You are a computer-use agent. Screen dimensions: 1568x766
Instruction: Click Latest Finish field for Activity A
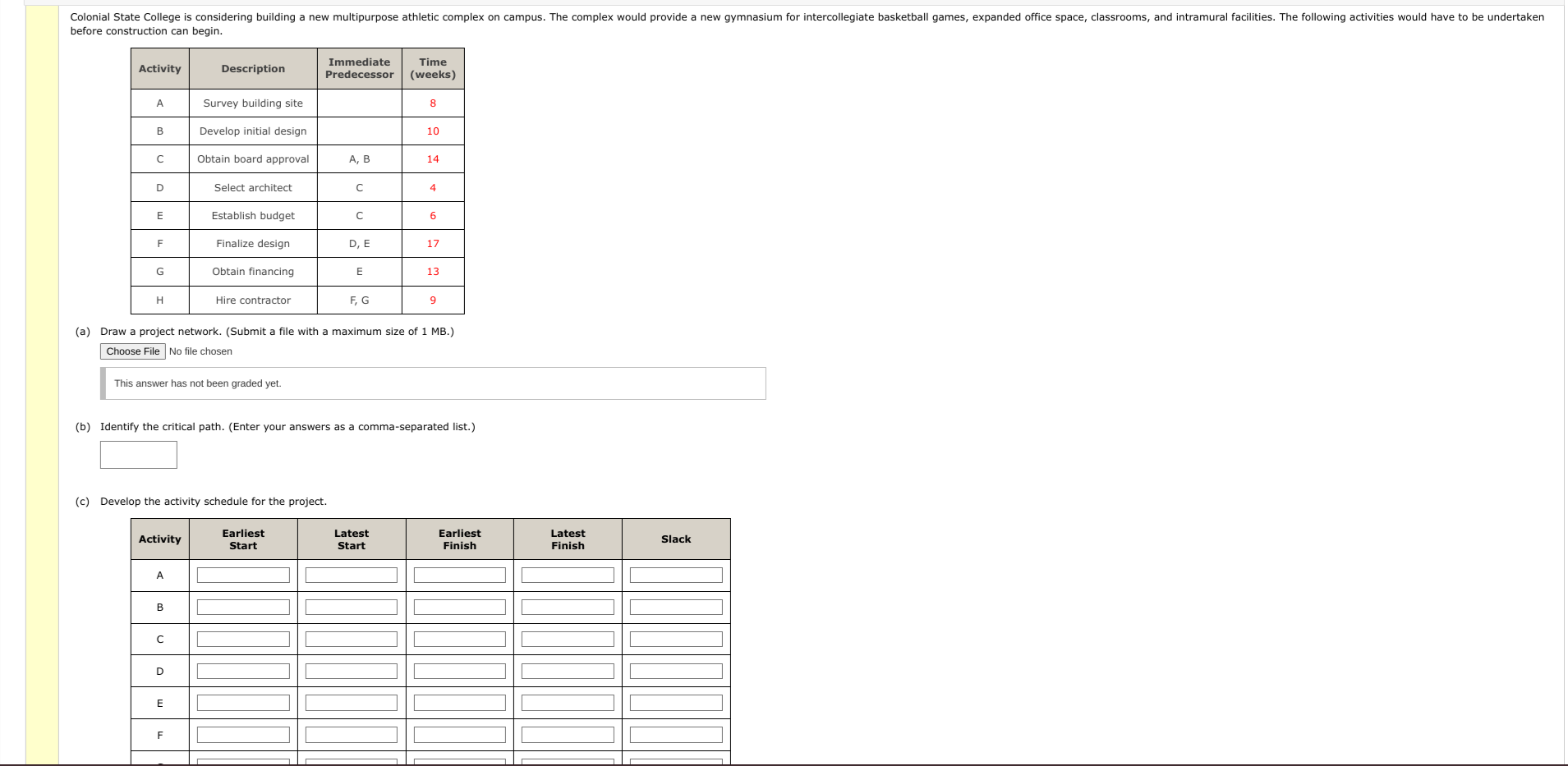tap(567, 575)
